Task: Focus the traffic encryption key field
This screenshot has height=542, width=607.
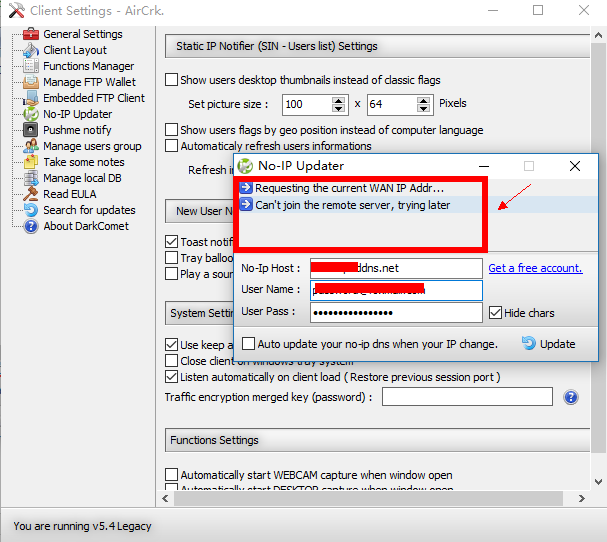Action: tap(467, 397)
